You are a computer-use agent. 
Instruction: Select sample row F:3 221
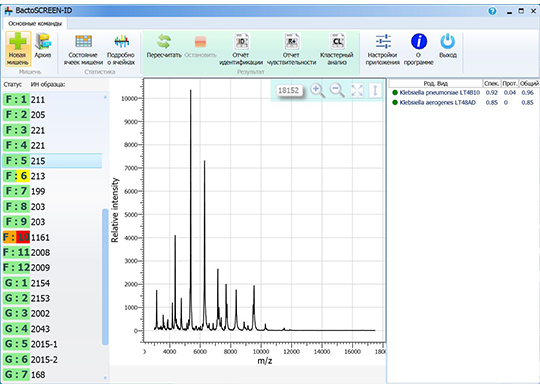coord(52,130)
